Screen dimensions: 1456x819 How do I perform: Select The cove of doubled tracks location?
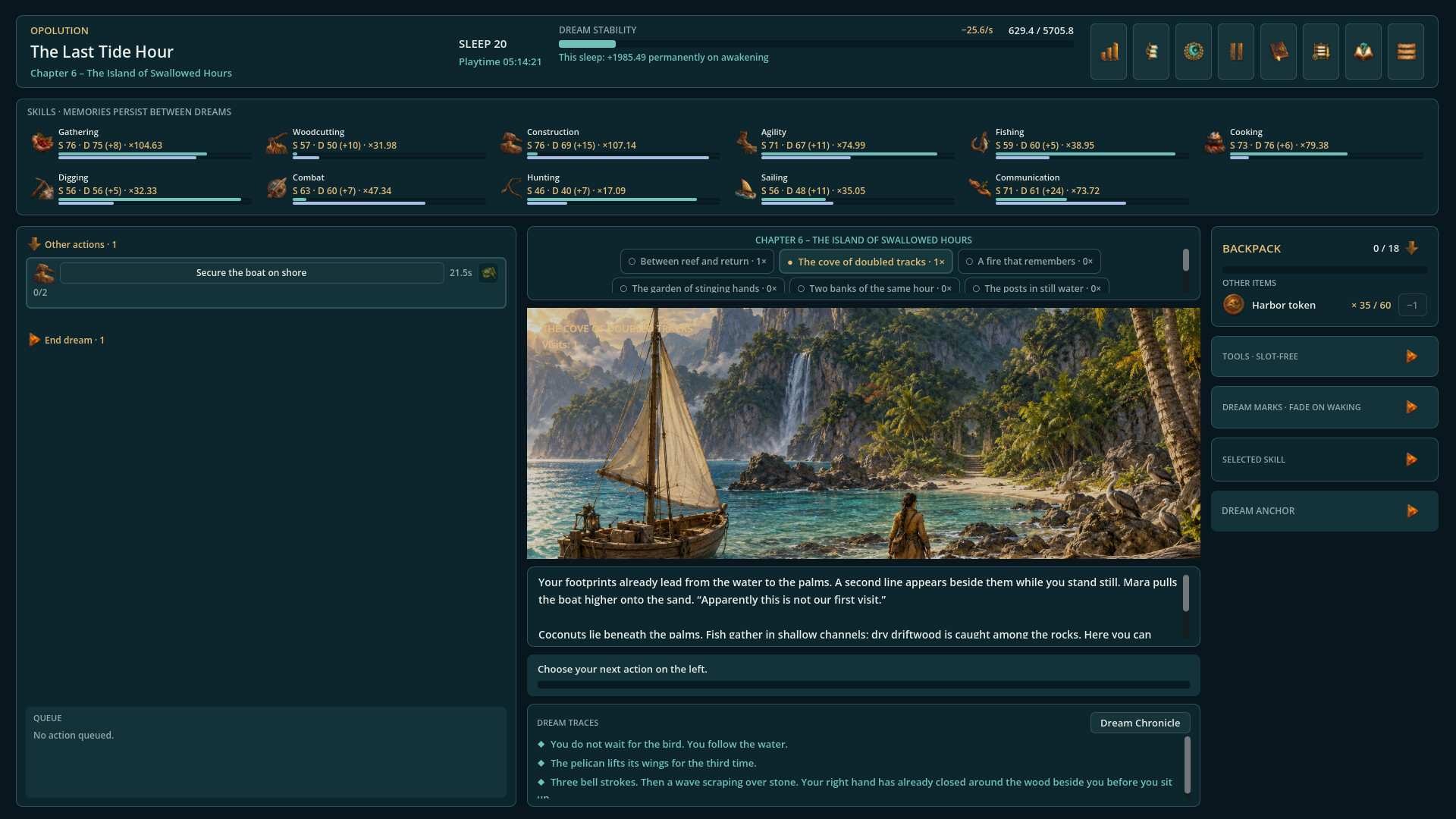point(865,262)
